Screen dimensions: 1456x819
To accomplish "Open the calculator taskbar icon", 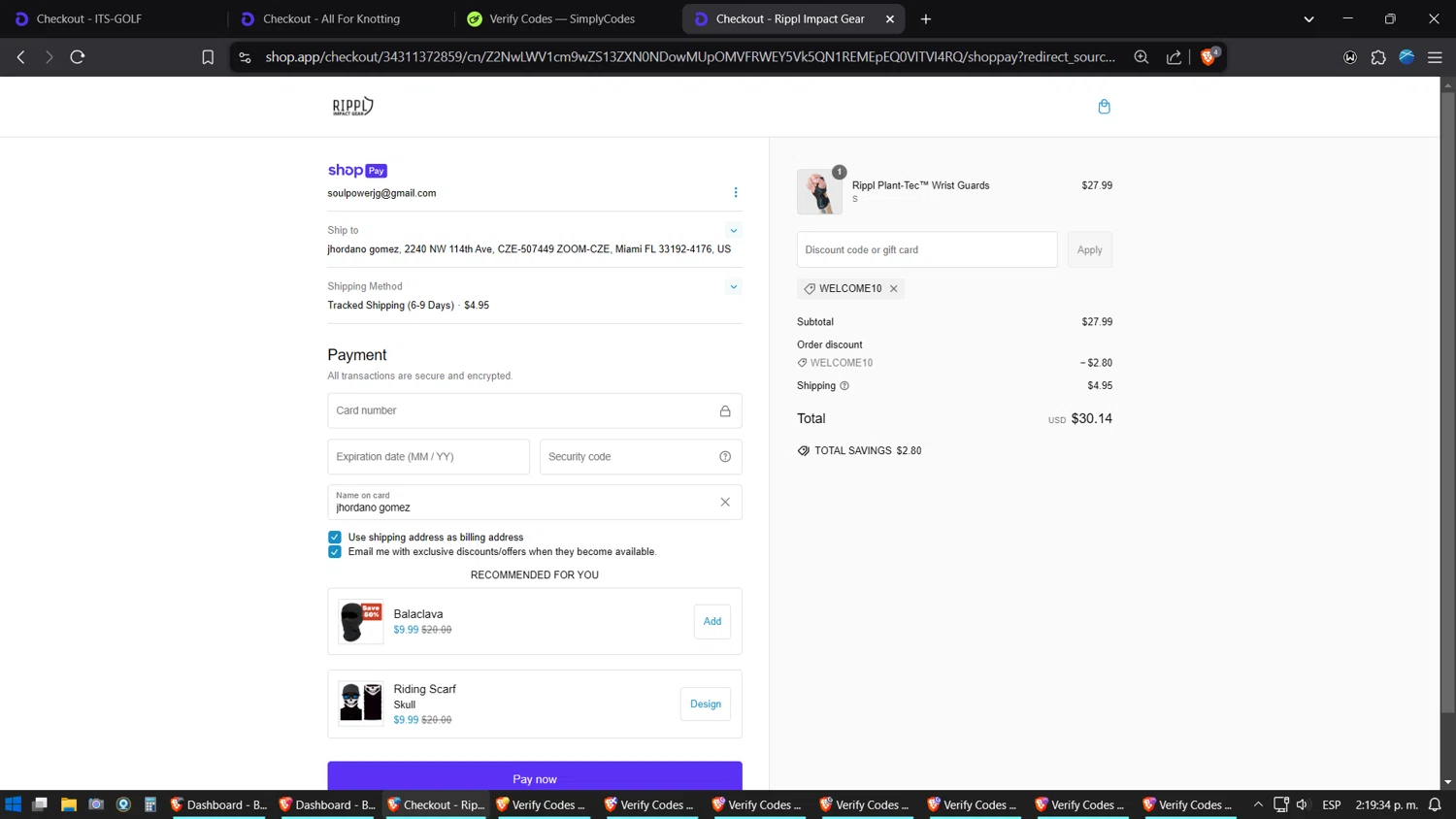I will pos(150,804).
